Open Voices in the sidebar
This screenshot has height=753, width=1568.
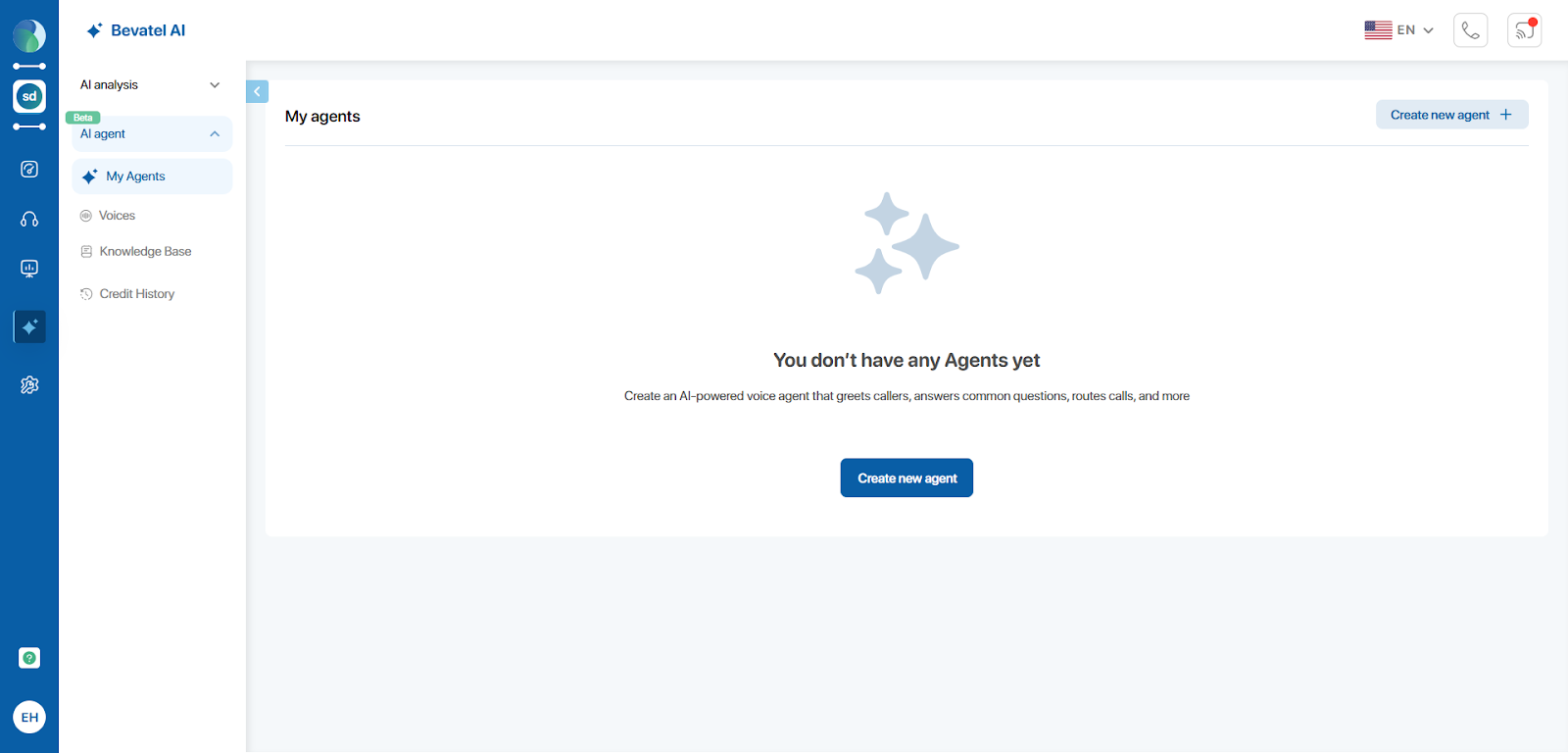coord(117,216)
